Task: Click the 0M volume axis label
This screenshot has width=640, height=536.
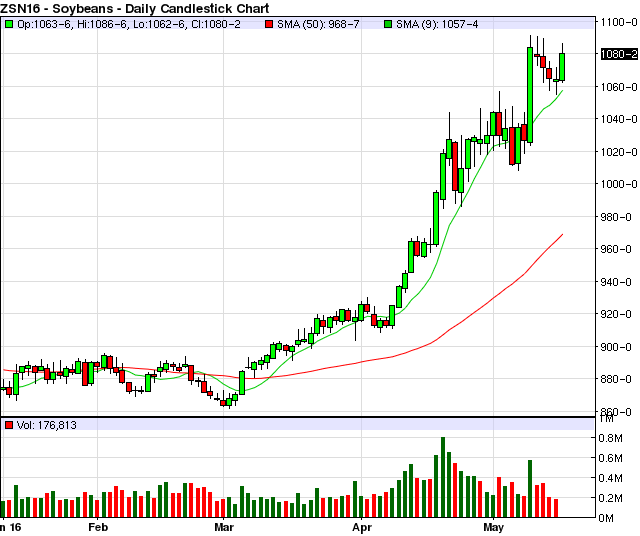Action: [607, 518]
